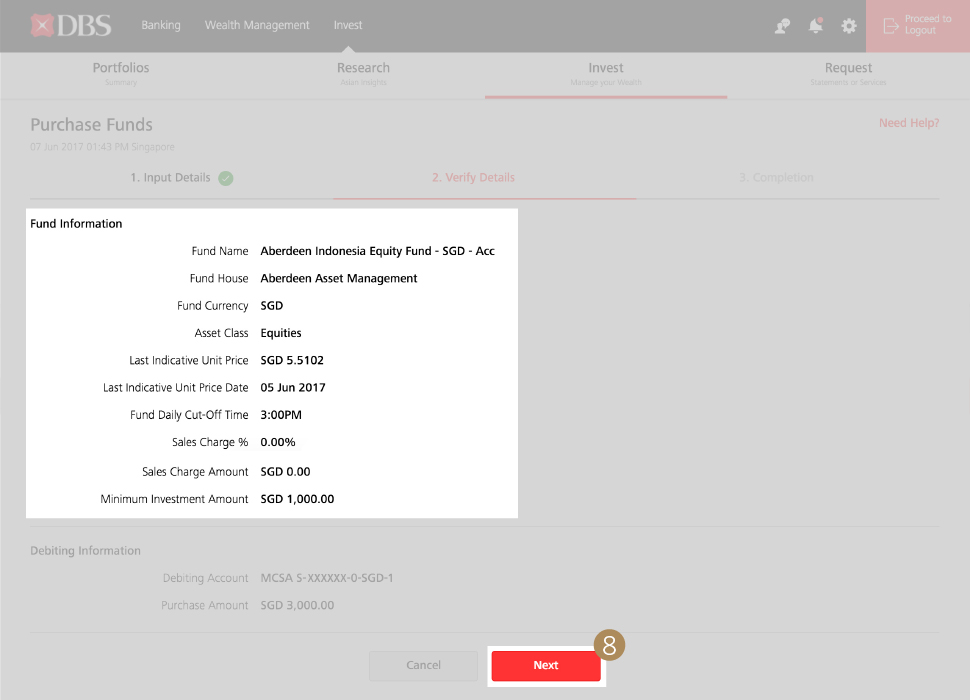Click purchase amount SGD 3,000.00
Image resolution: width=970 pixels, height=700 pixels.
tap(297, 605)
